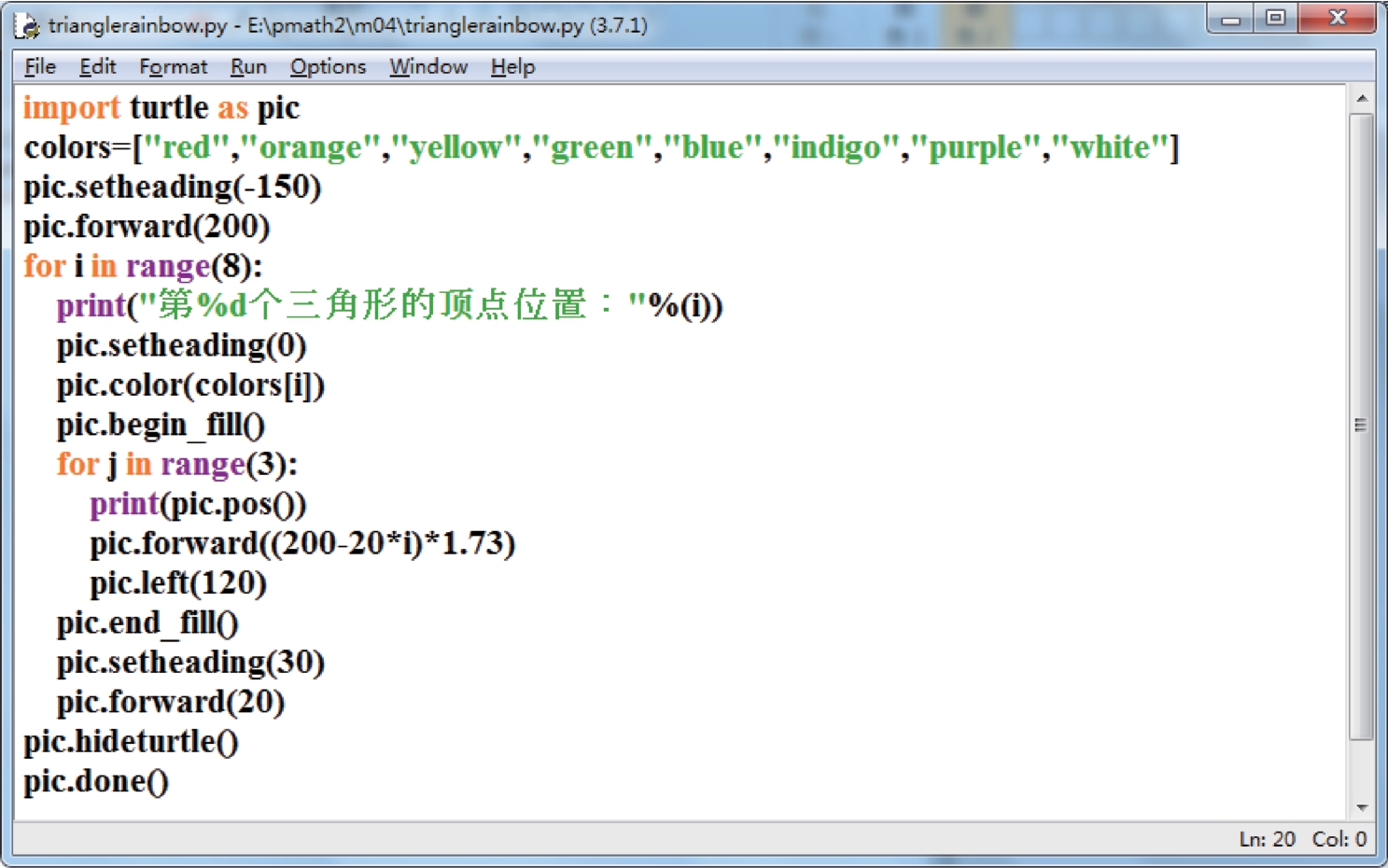Open the Help menu

coord(512,67)
